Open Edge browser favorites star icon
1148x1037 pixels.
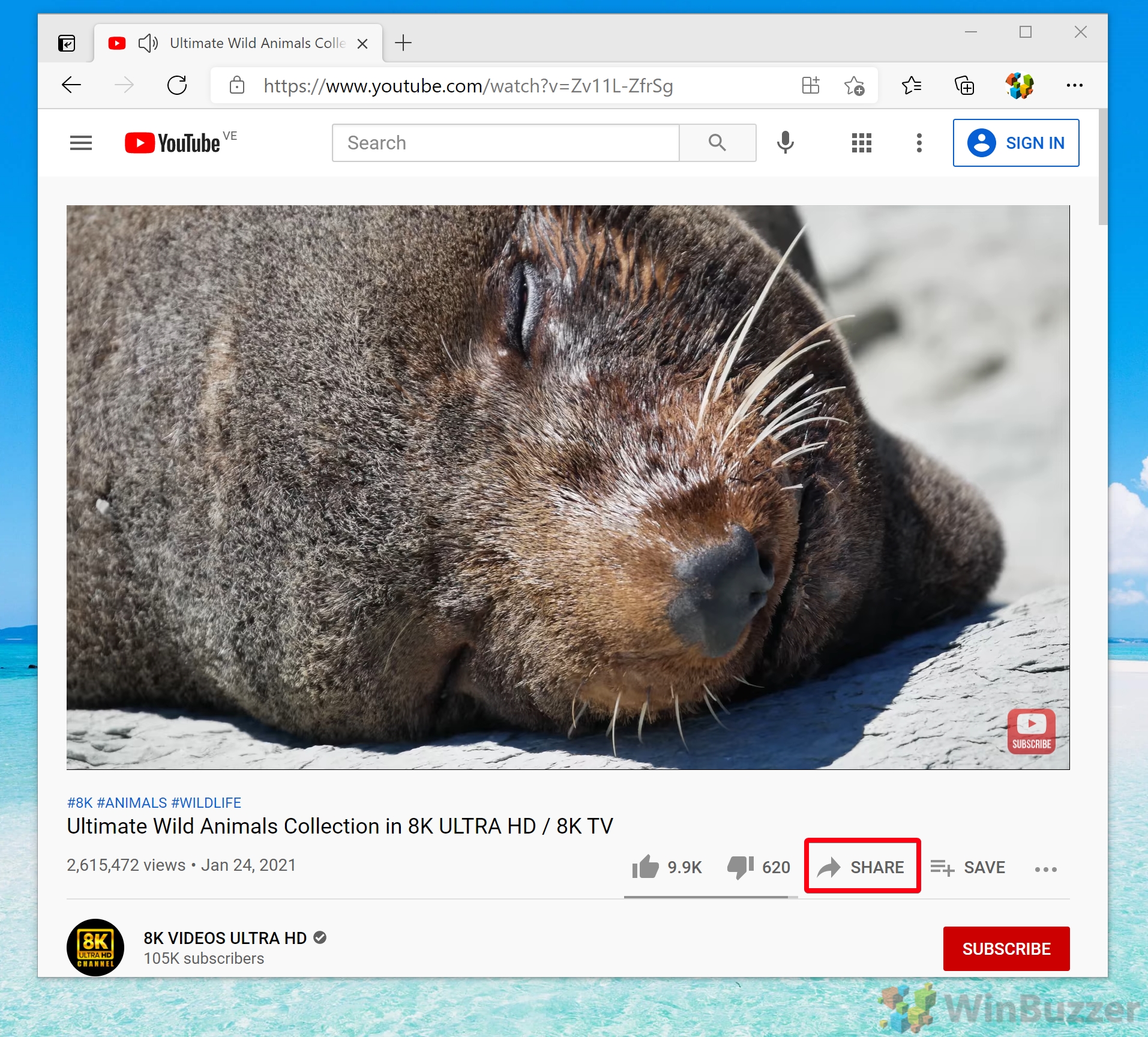coord(855,85)
